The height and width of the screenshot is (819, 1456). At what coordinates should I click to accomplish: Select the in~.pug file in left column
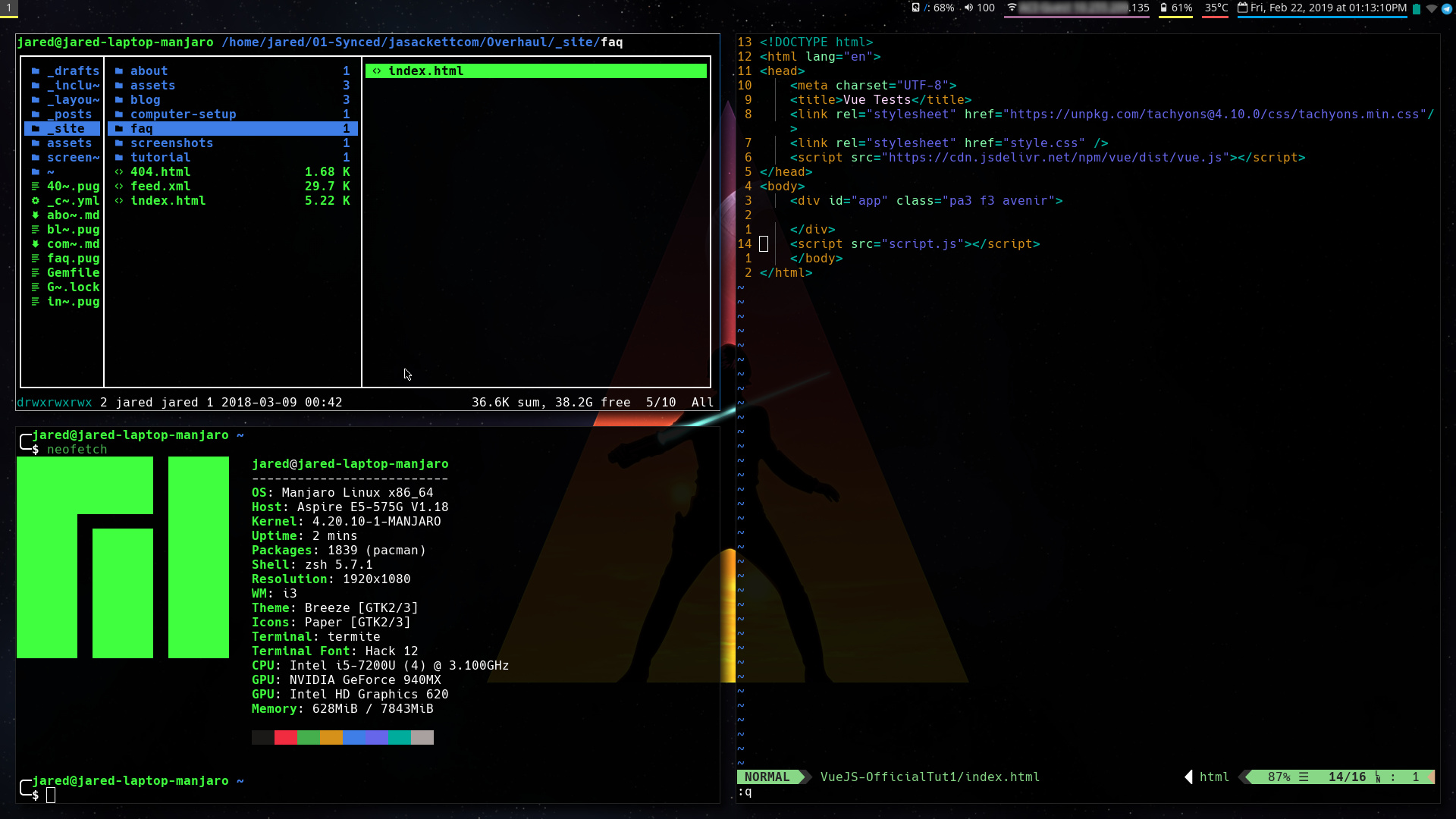(x=62, y=302)
